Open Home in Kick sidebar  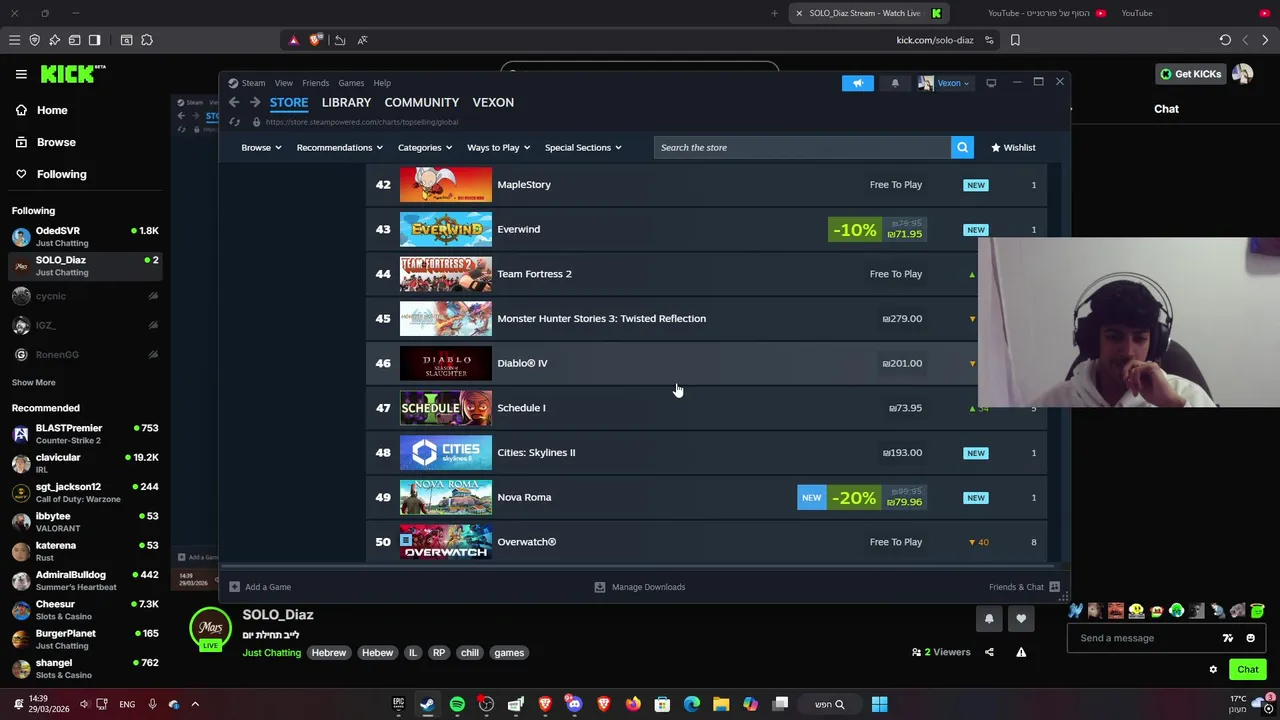click(52, 110)
